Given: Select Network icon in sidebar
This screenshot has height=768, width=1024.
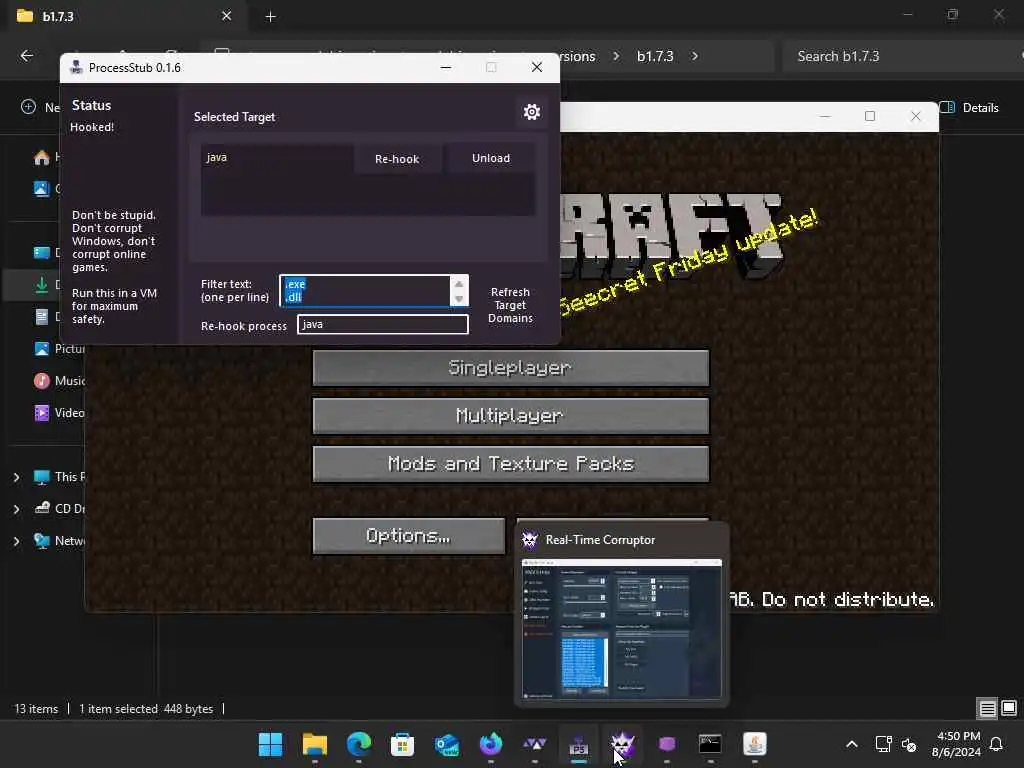Looking at the screenshot, I should (x=42, y=541).
